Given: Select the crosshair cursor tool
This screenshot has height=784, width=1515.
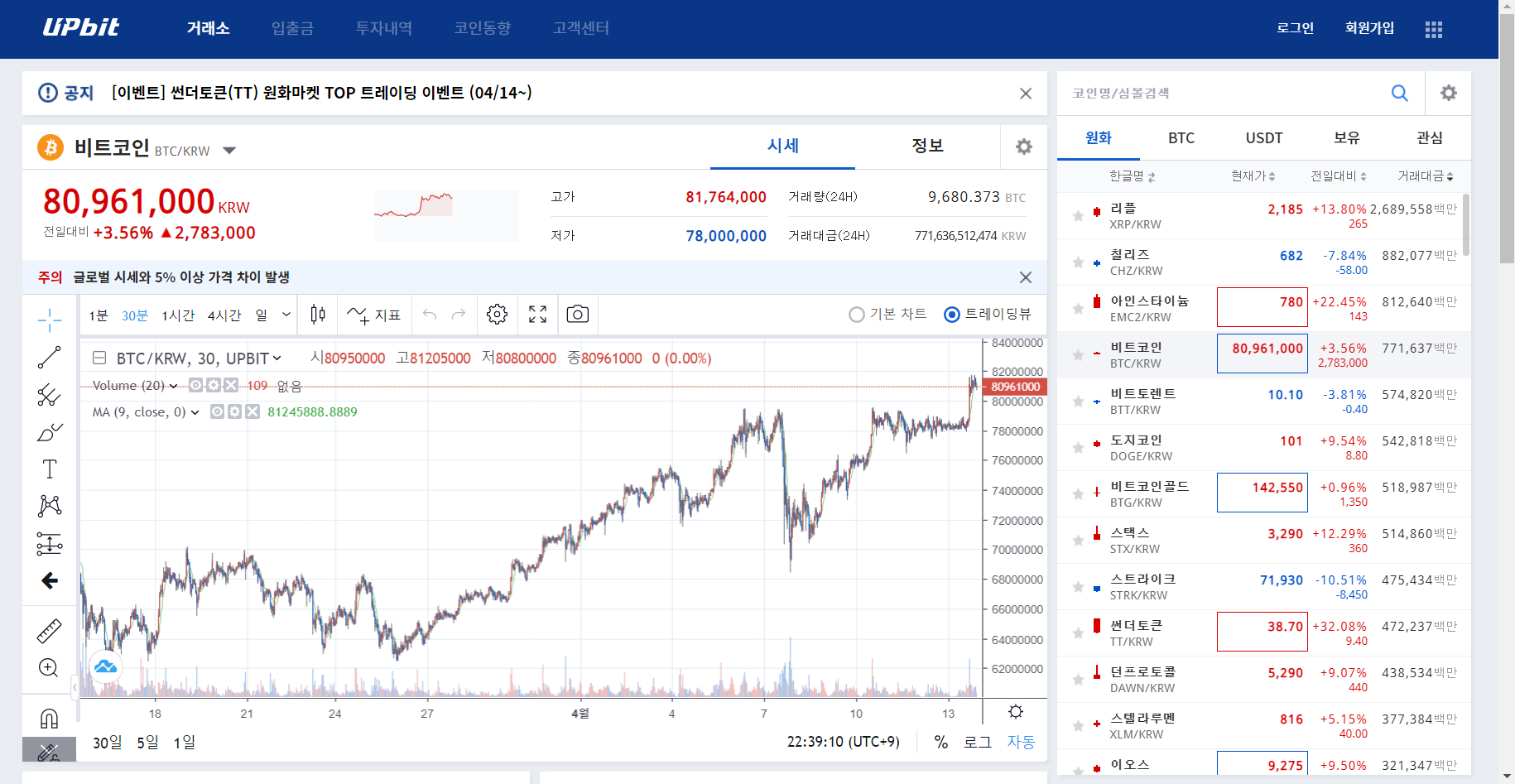Looking at the screenshot, I should tap(50, 320).
